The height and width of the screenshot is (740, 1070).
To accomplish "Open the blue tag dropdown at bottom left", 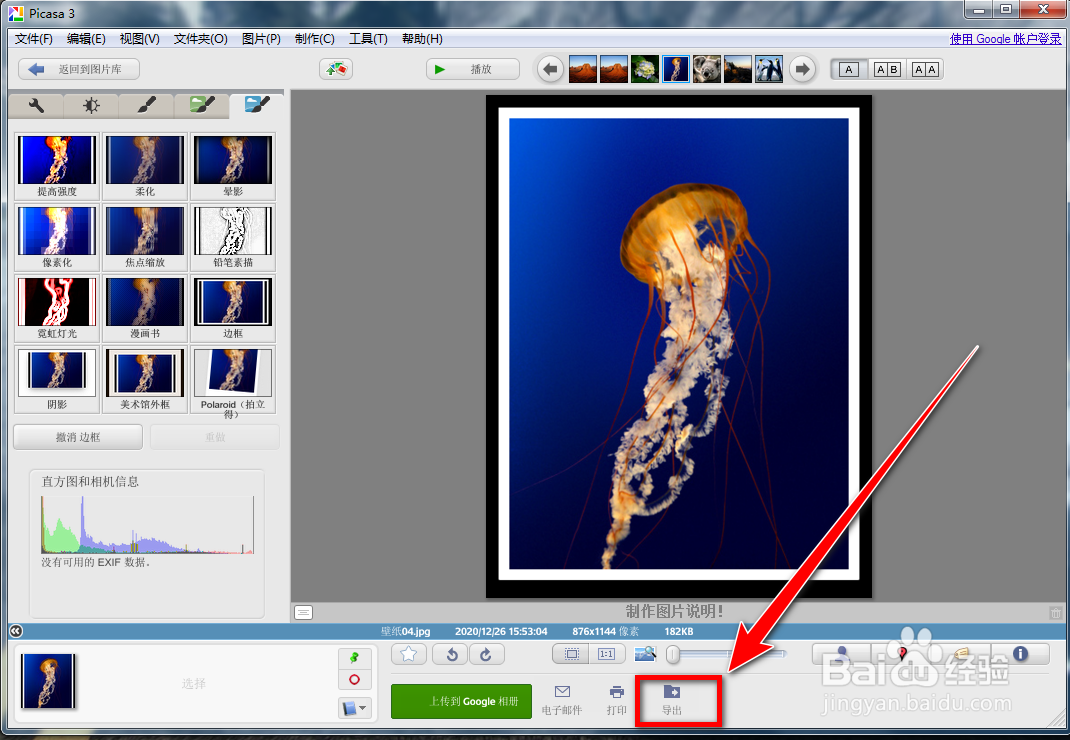I will tap(355, 707).
